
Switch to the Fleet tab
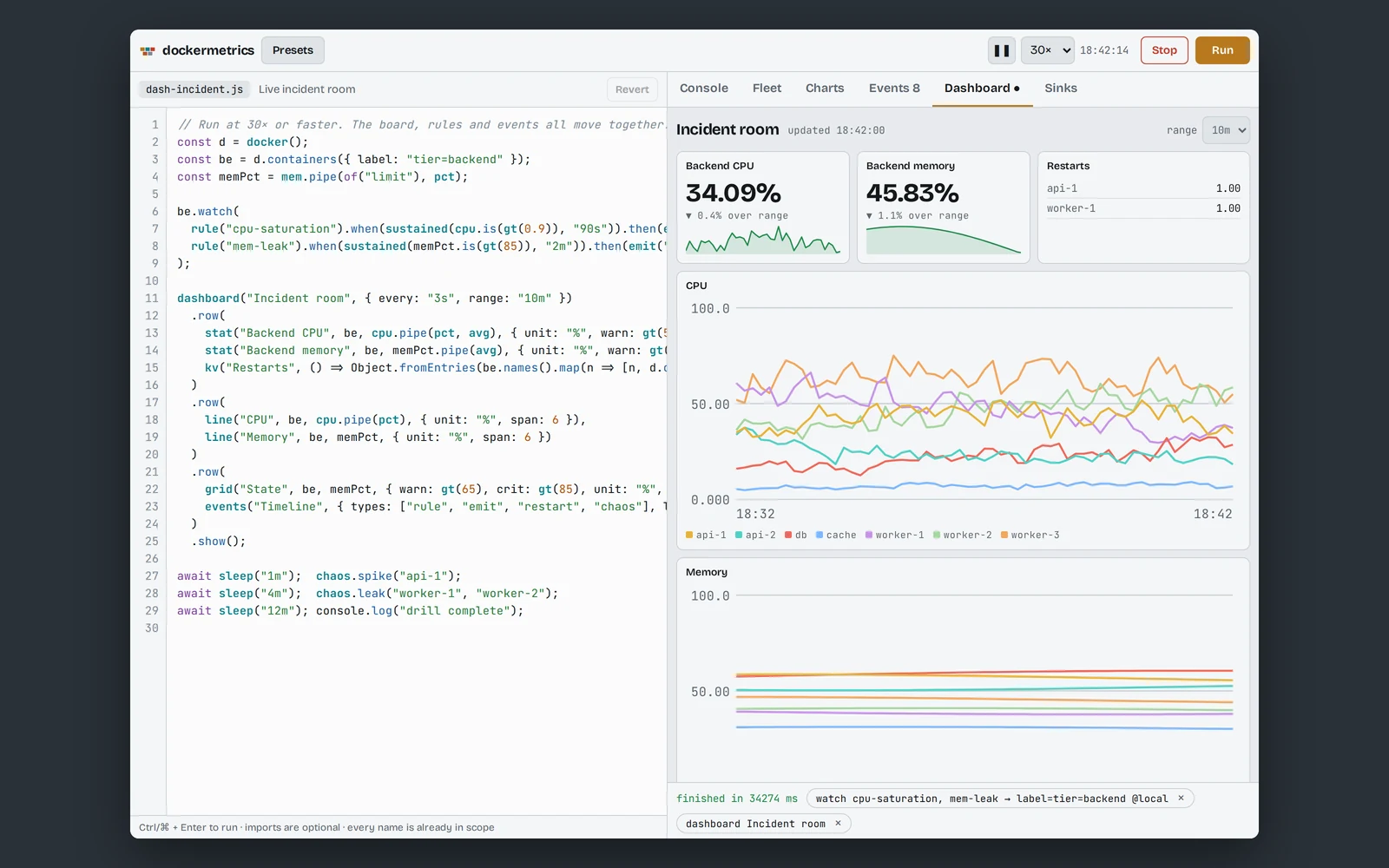click(x=767, y=89)
